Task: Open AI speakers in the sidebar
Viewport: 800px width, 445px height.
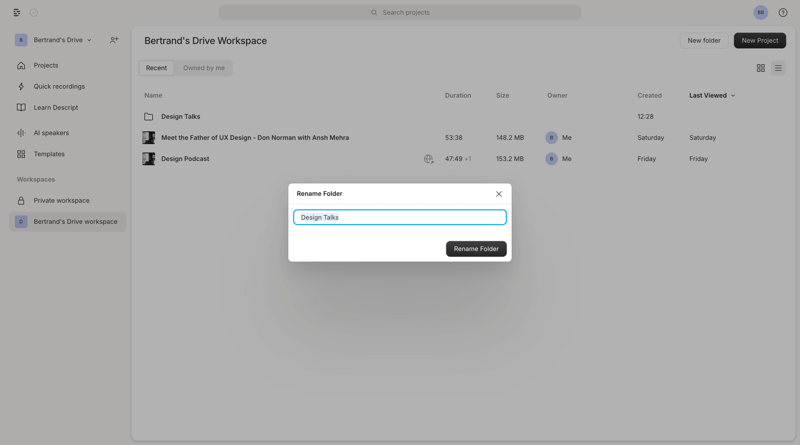Action: pos(51,133)
